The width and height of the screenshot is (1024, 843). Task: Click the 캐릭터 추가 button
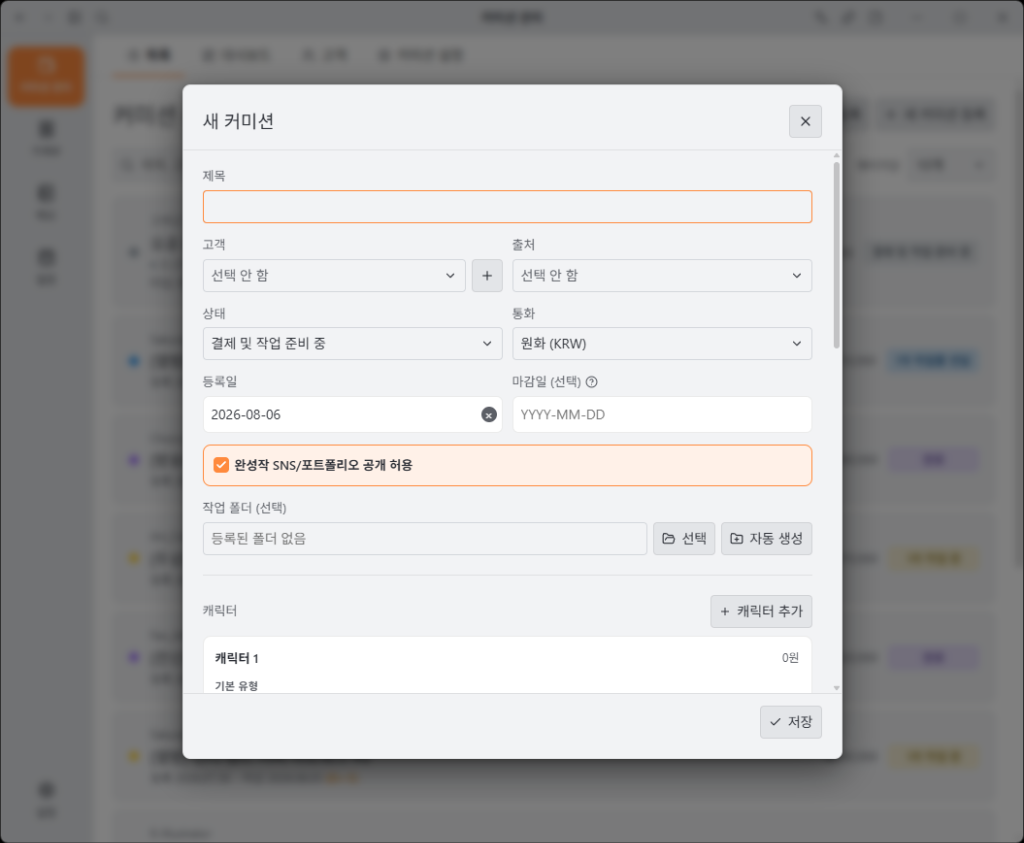click(x=761, y=611)
